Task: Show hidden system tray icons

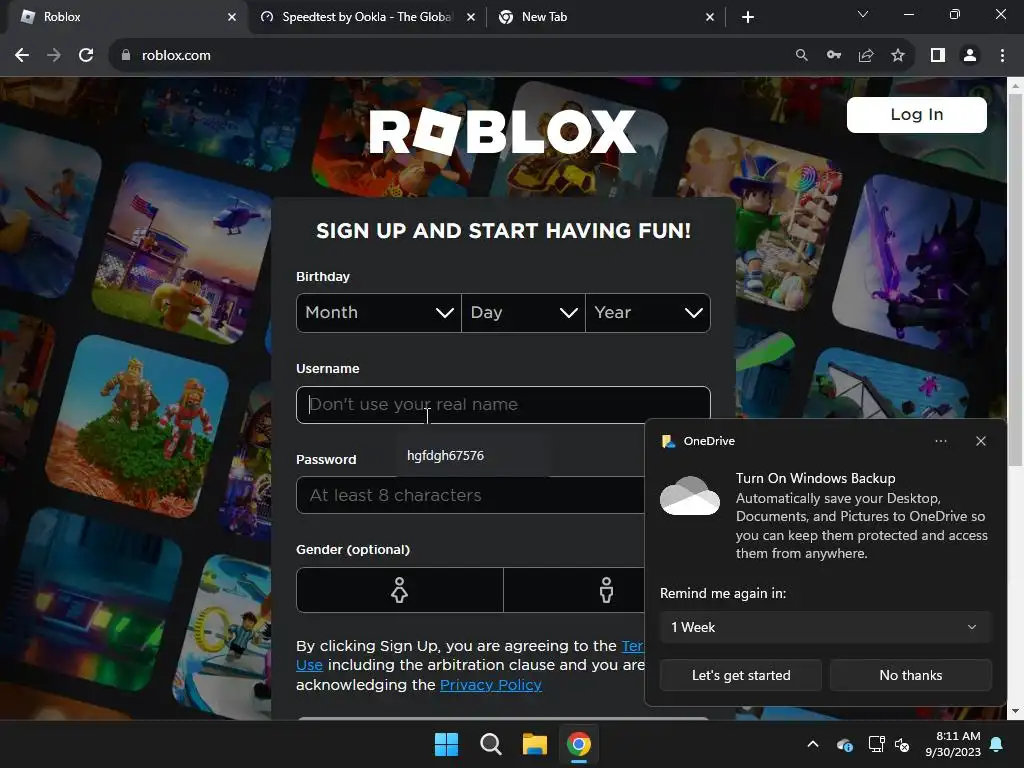Action: (813, 744)
